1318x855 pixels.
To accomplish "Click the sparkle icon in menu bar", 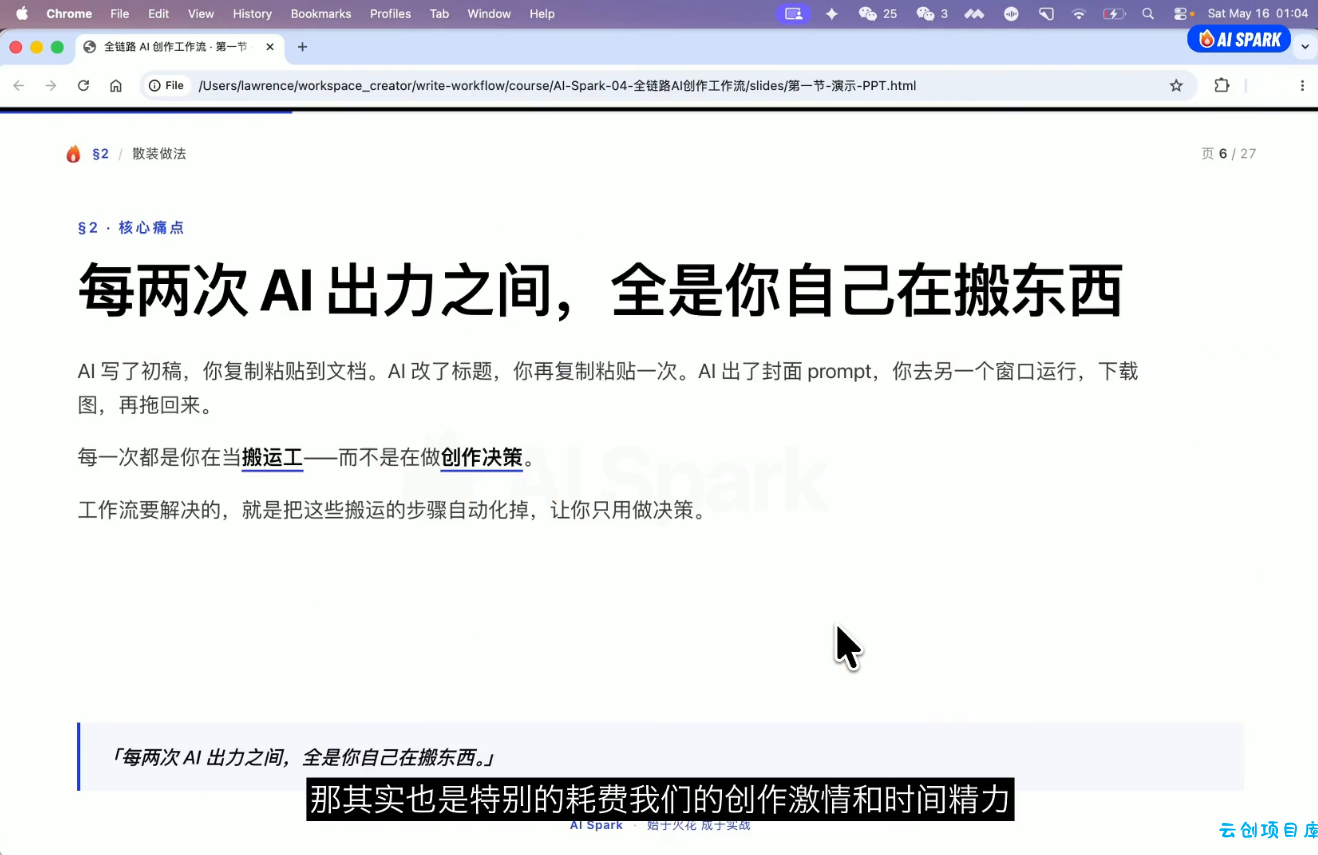I will click(832, 14).
